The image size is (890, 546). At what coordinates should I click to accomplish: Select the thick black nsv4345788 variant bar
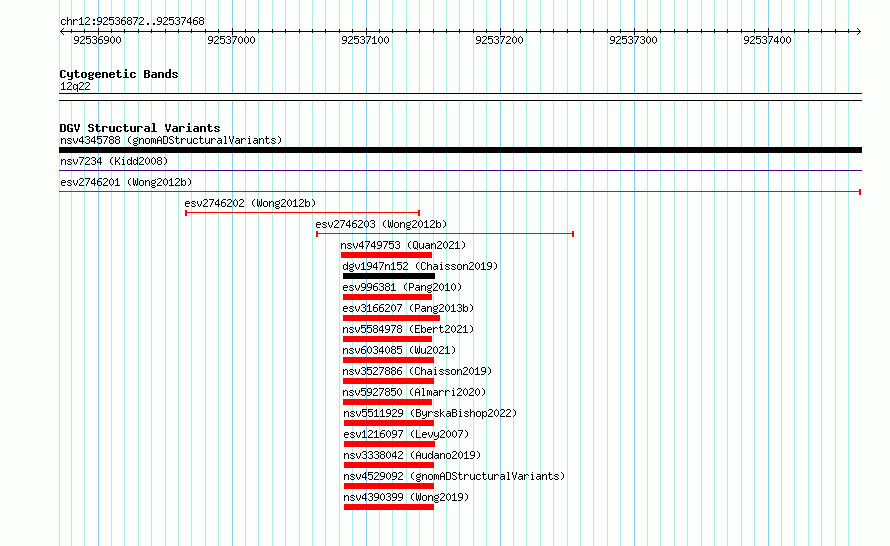(x=460, y=150)
